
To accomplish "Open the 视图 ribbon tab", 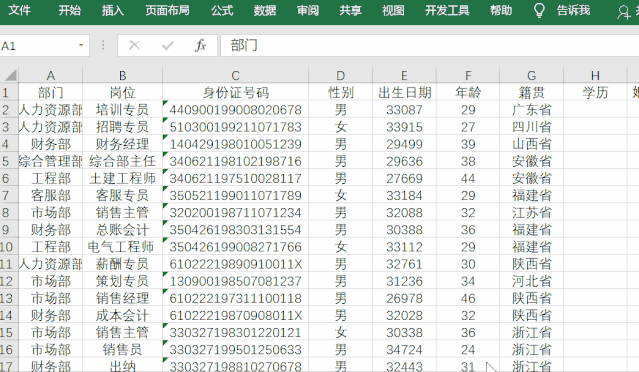I will pos(393,10).
